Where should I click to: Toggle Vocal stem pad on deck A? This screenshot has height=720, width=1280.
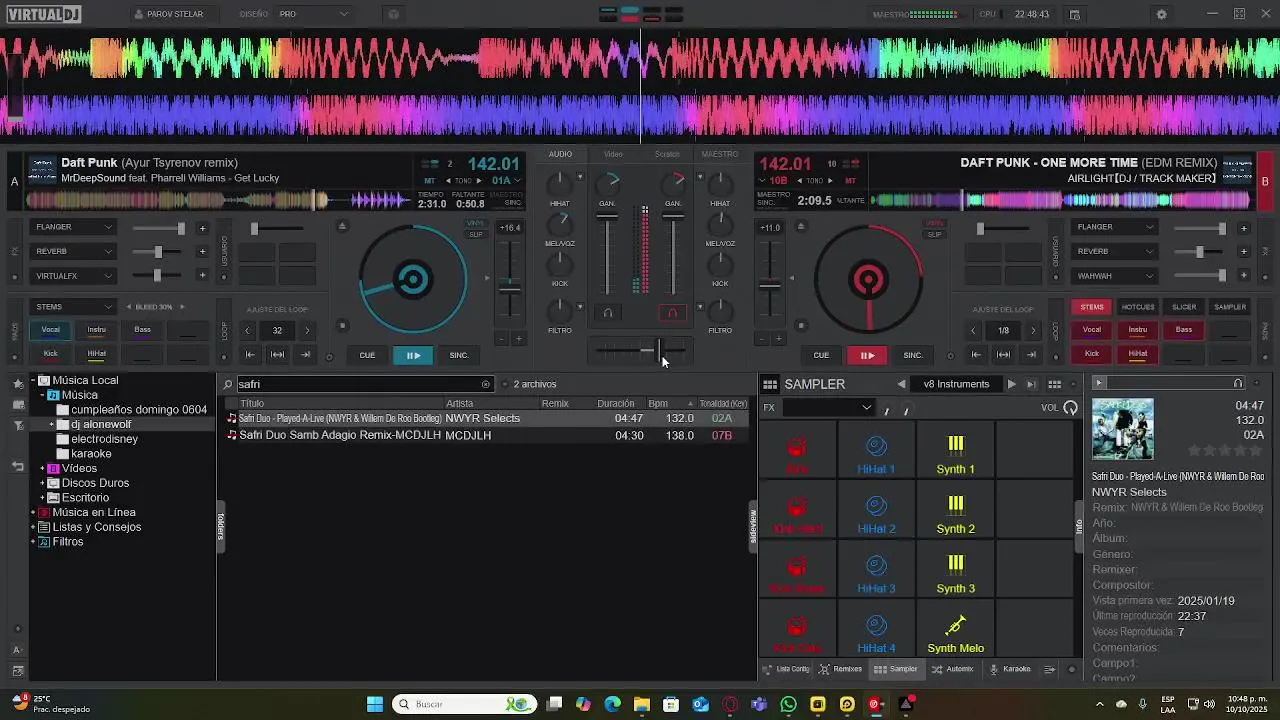[x=50, y=330]
